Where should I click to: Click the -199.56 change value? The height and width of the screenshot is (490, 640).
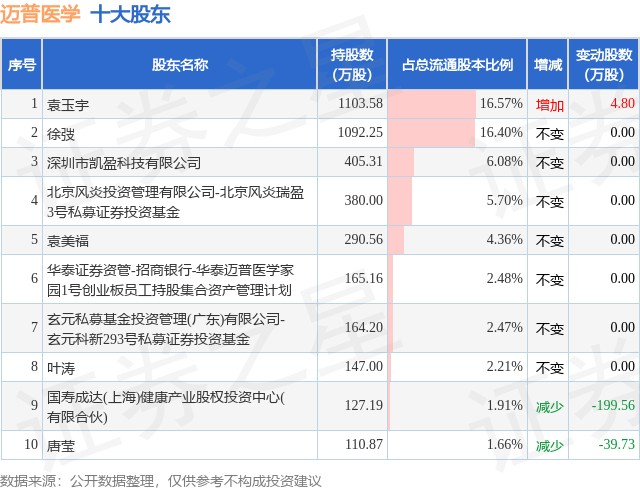point(613,405)
